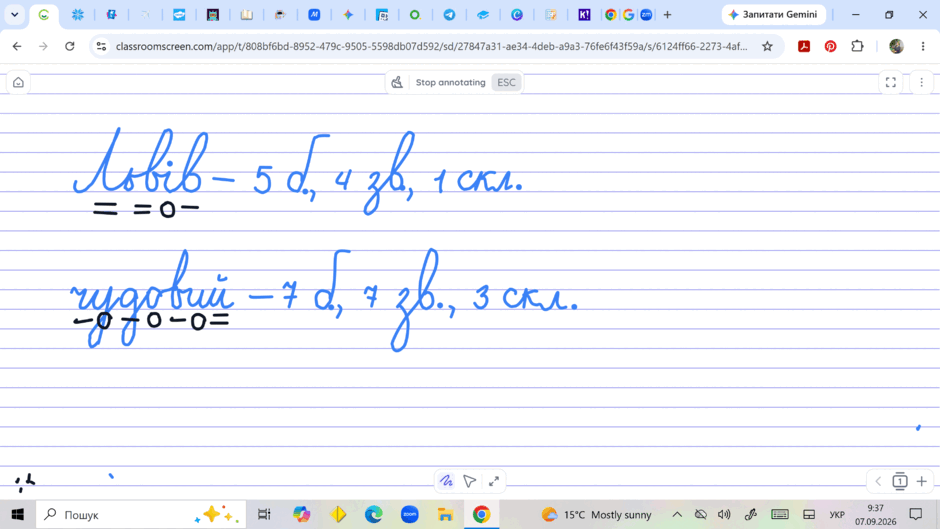Open a new browser tab
940x529 pixels.
pos(667,14)
